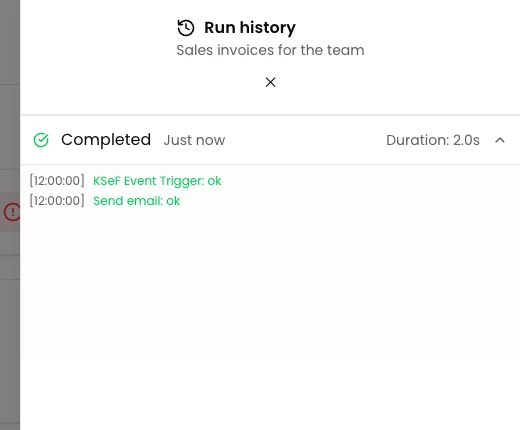This screenshot has width=520, height=430.
Task: Click the "Just now" timestamp label
Action: [194, 140]
